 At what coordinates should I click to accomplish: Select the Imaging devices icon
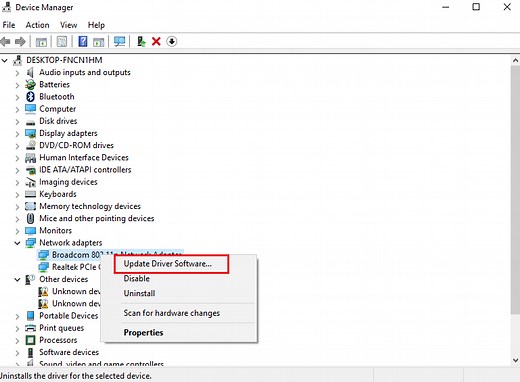(30, 182)
